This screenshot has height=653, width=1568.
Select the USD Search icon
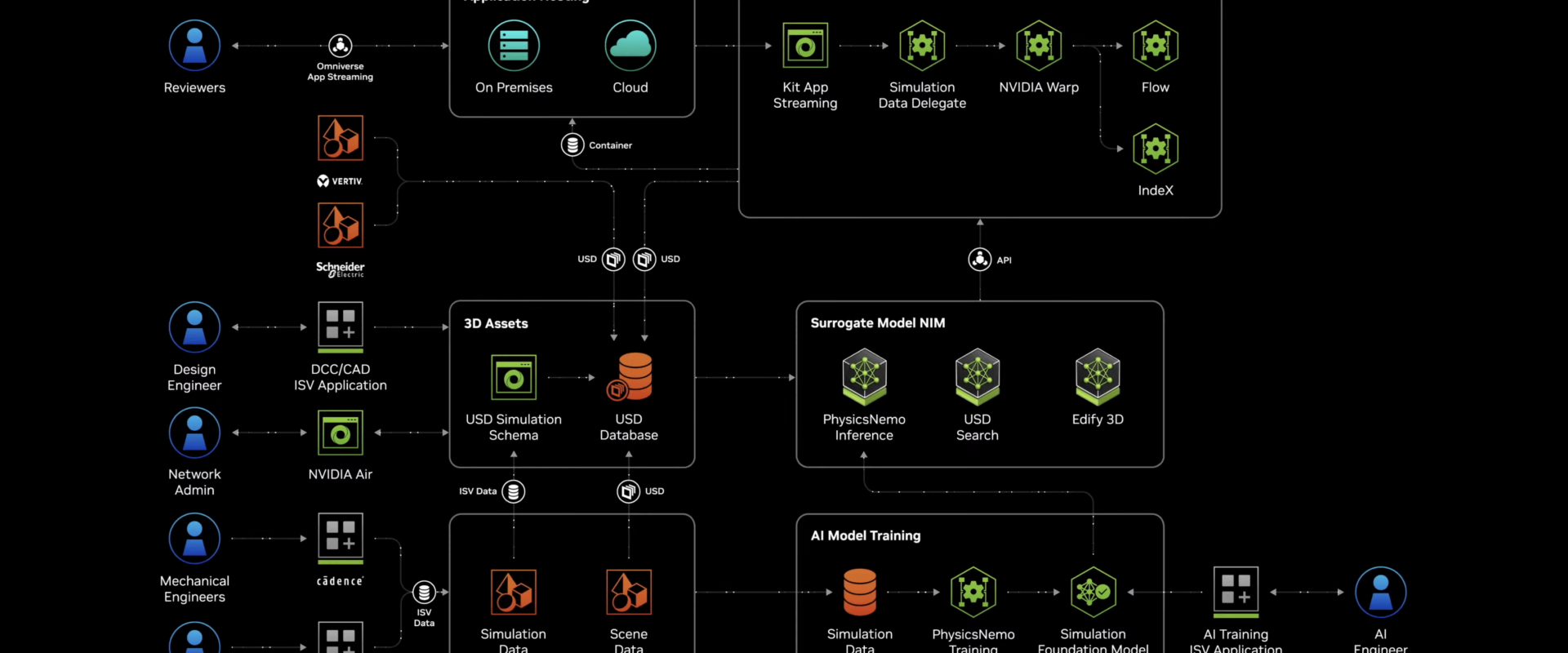click(x=978, y=376)
